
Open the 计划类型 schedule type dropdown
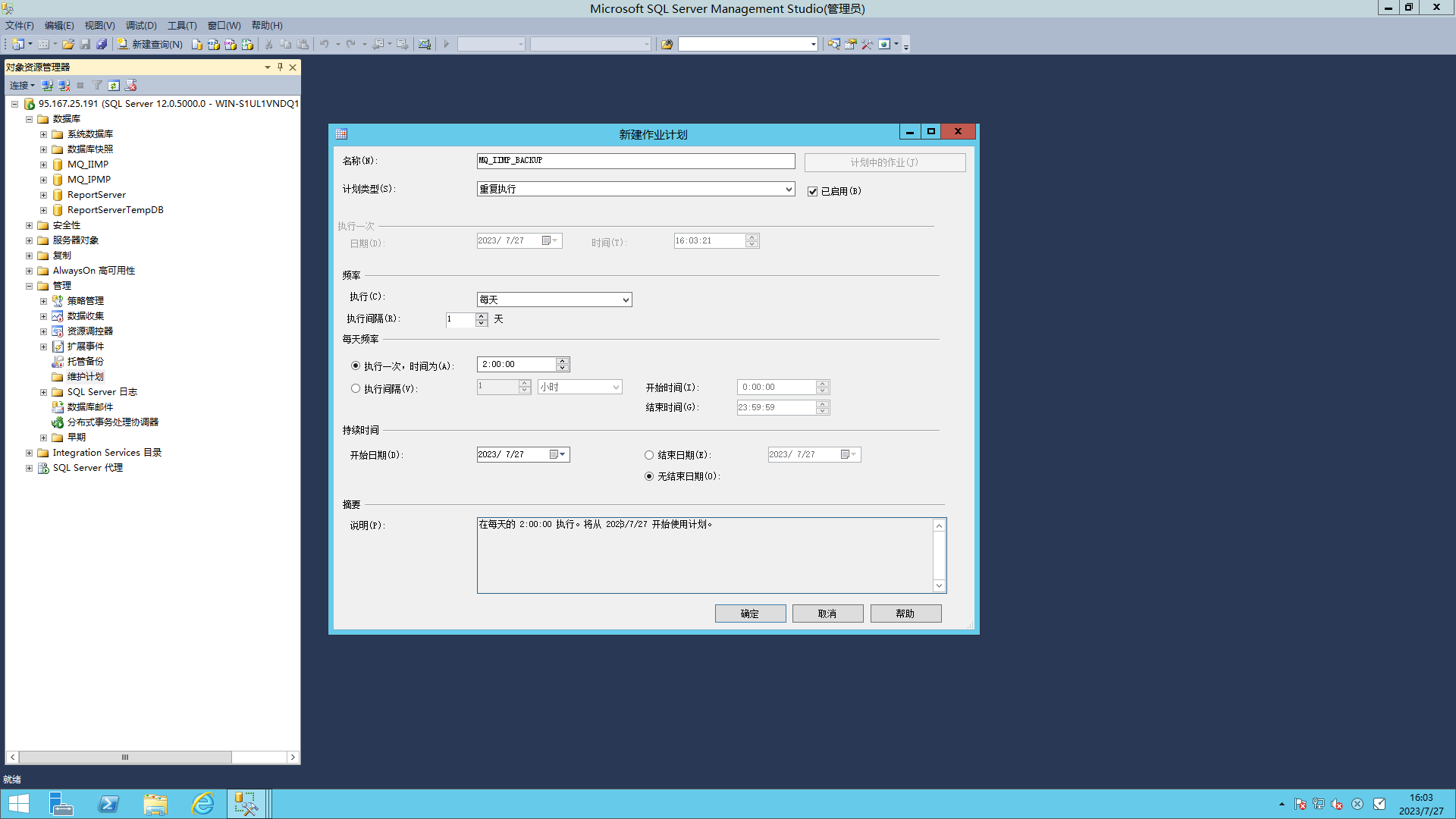(789, 189)
